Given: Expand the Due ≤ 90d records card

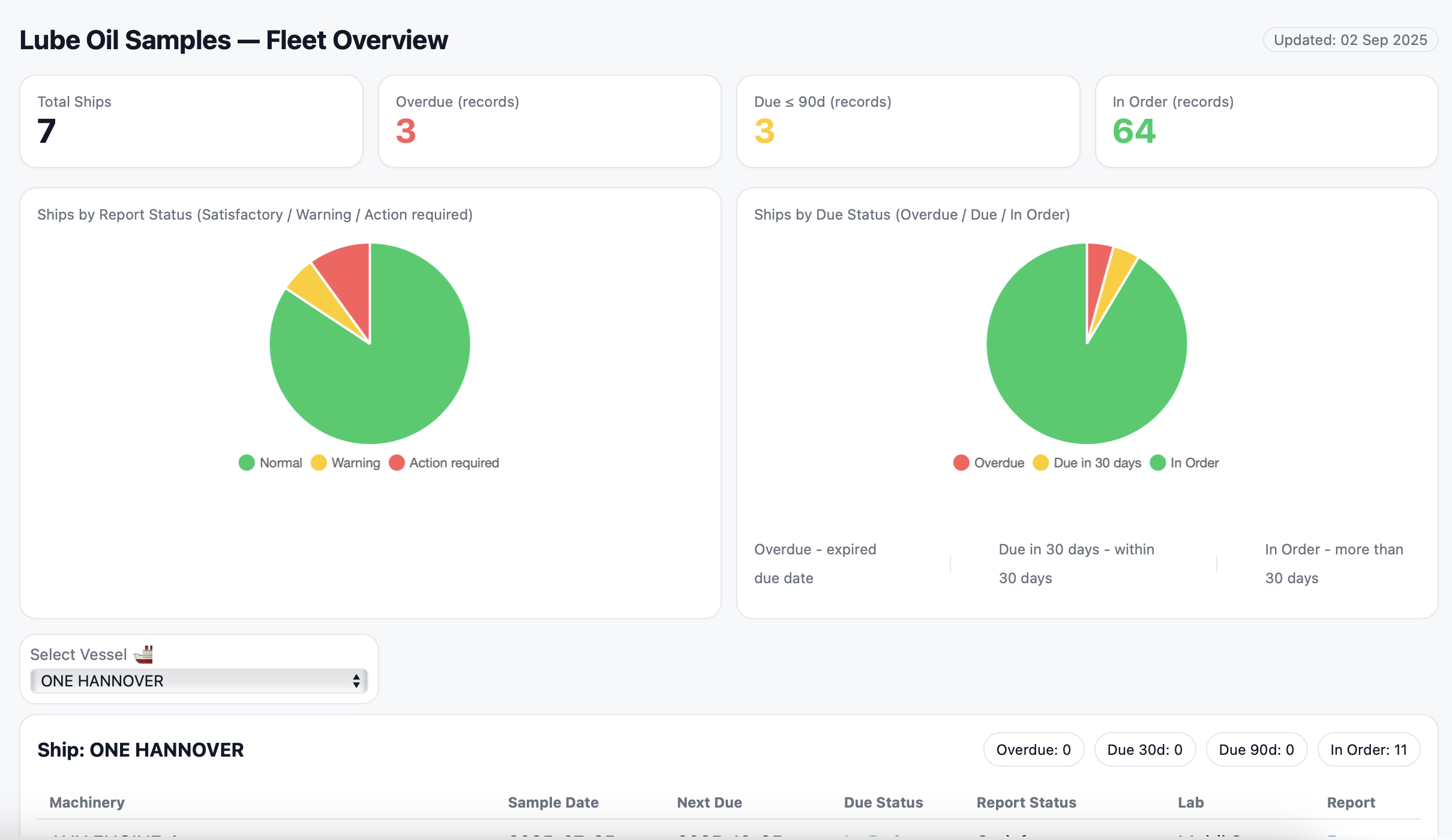Looking at the screenshot, I should tap(908, 120).
